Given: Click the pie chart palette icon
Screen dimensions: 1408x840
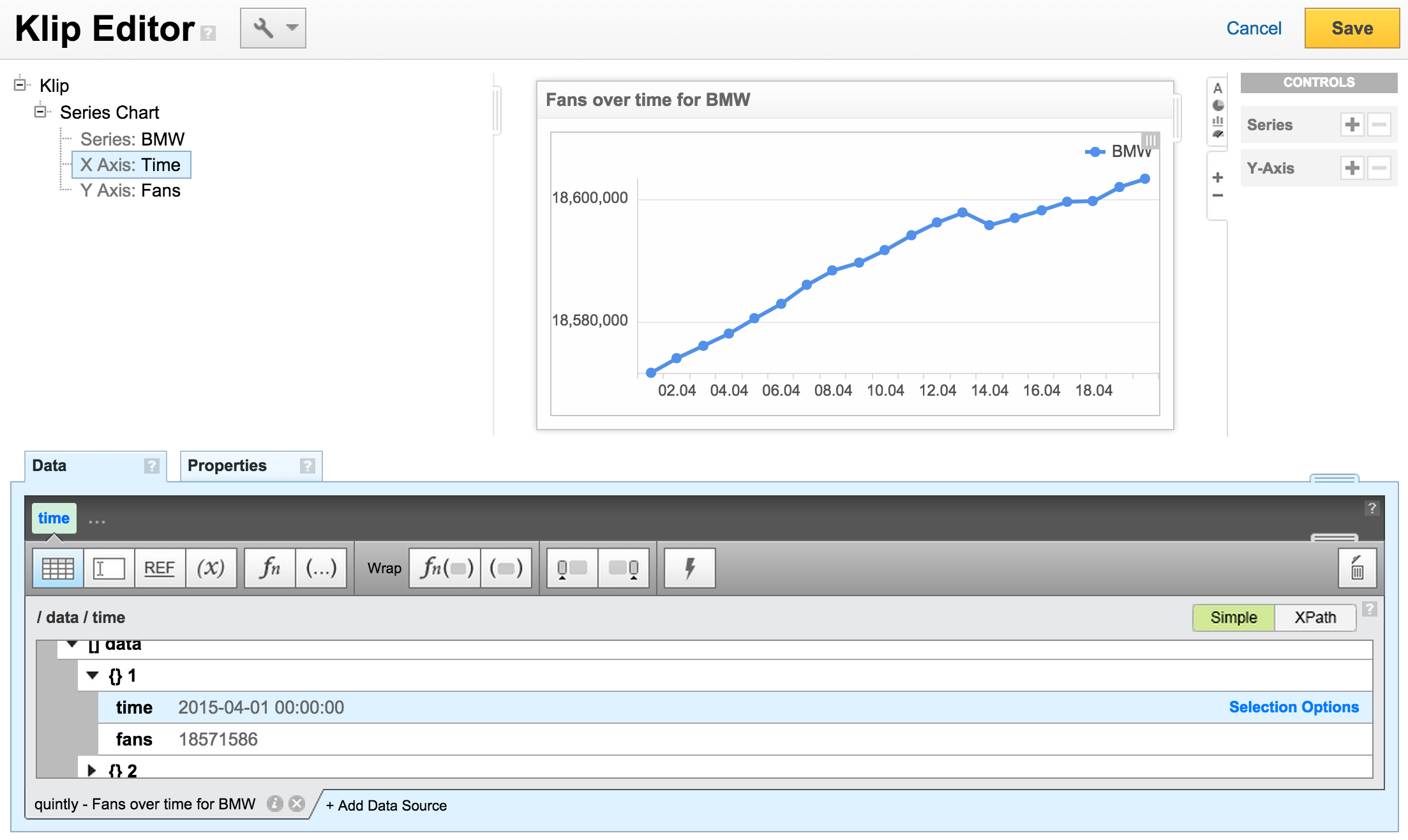Looking at the screenshot, I should pos(1218,105).
